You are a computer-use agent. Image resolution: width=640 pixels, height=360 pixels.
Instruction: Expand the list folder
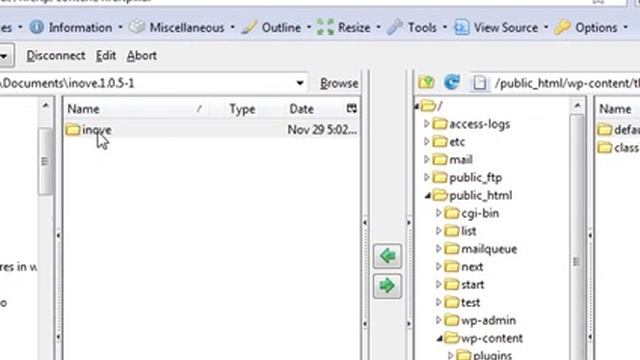coord(438,231)
